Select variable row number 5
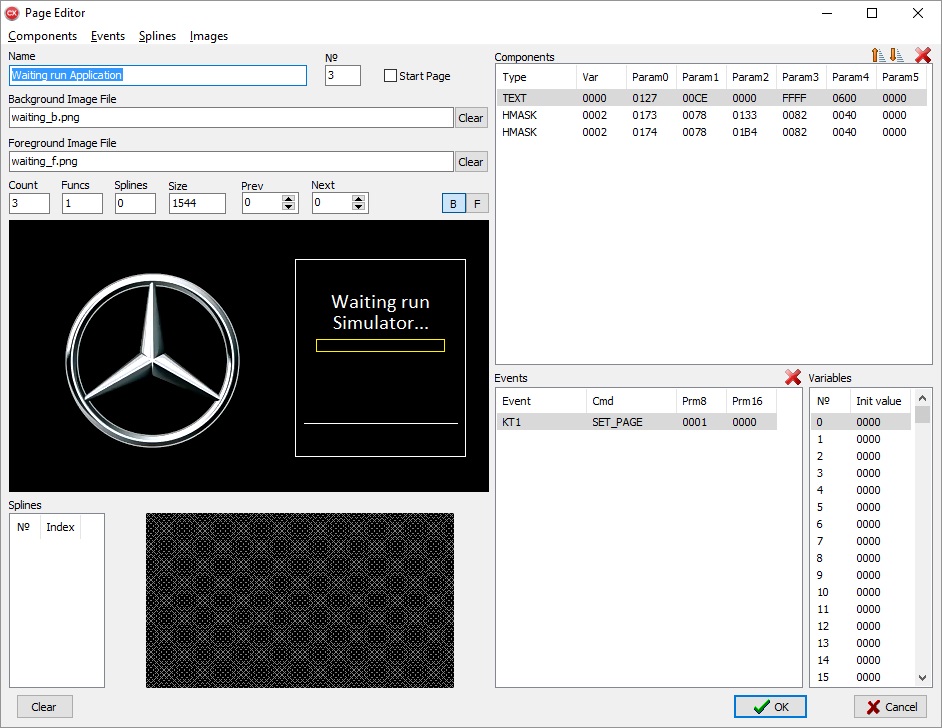942x728 pixels. [x=861, y=507]
